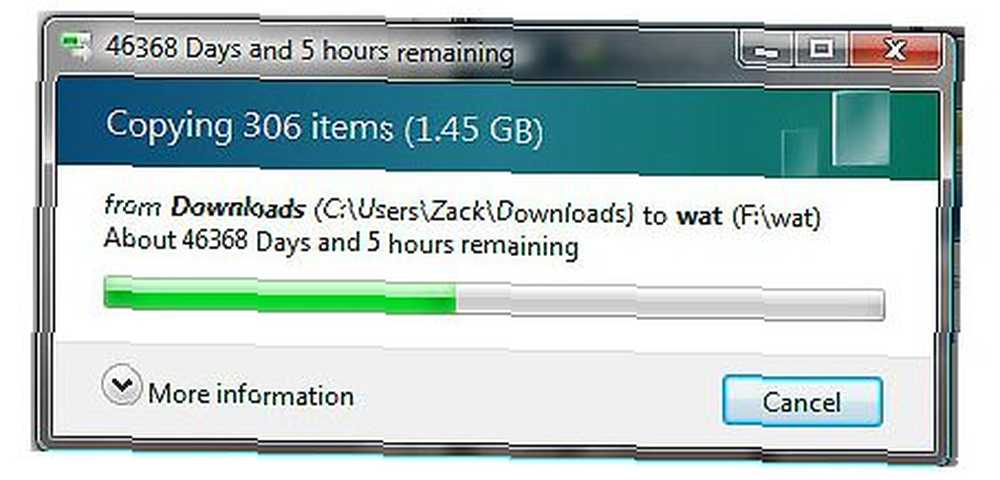Select the bold "wat" destination folder name

(700, 217)
